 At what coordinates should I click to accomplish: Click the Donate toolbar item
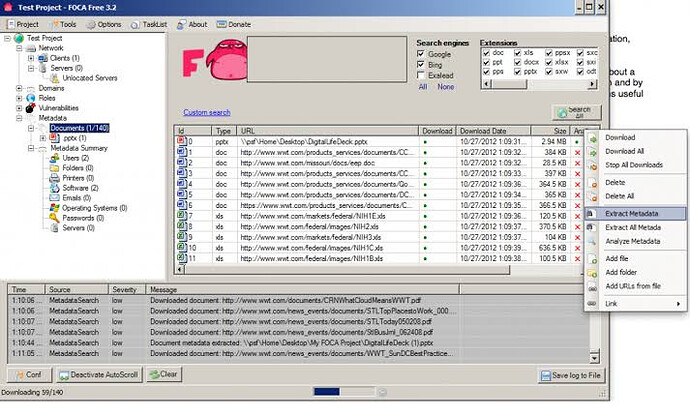tap(237, 23)
